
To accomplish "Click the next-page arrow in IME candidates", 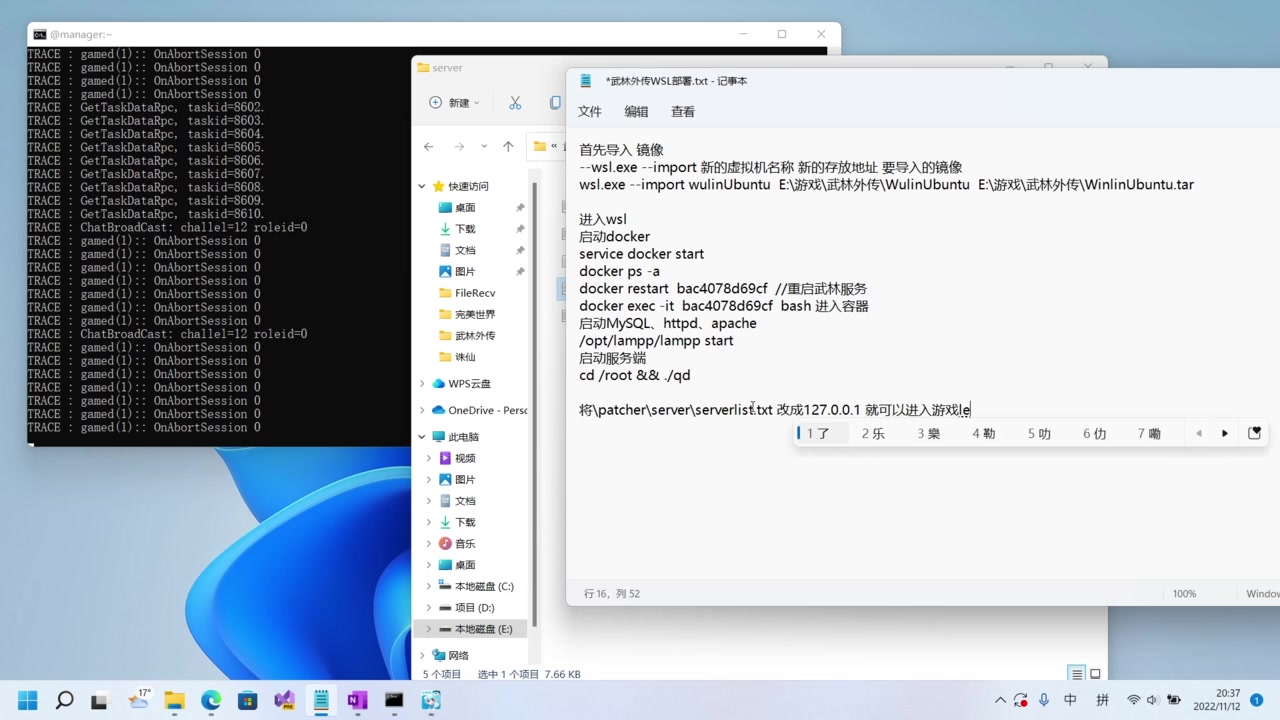I will point(1224,432).
